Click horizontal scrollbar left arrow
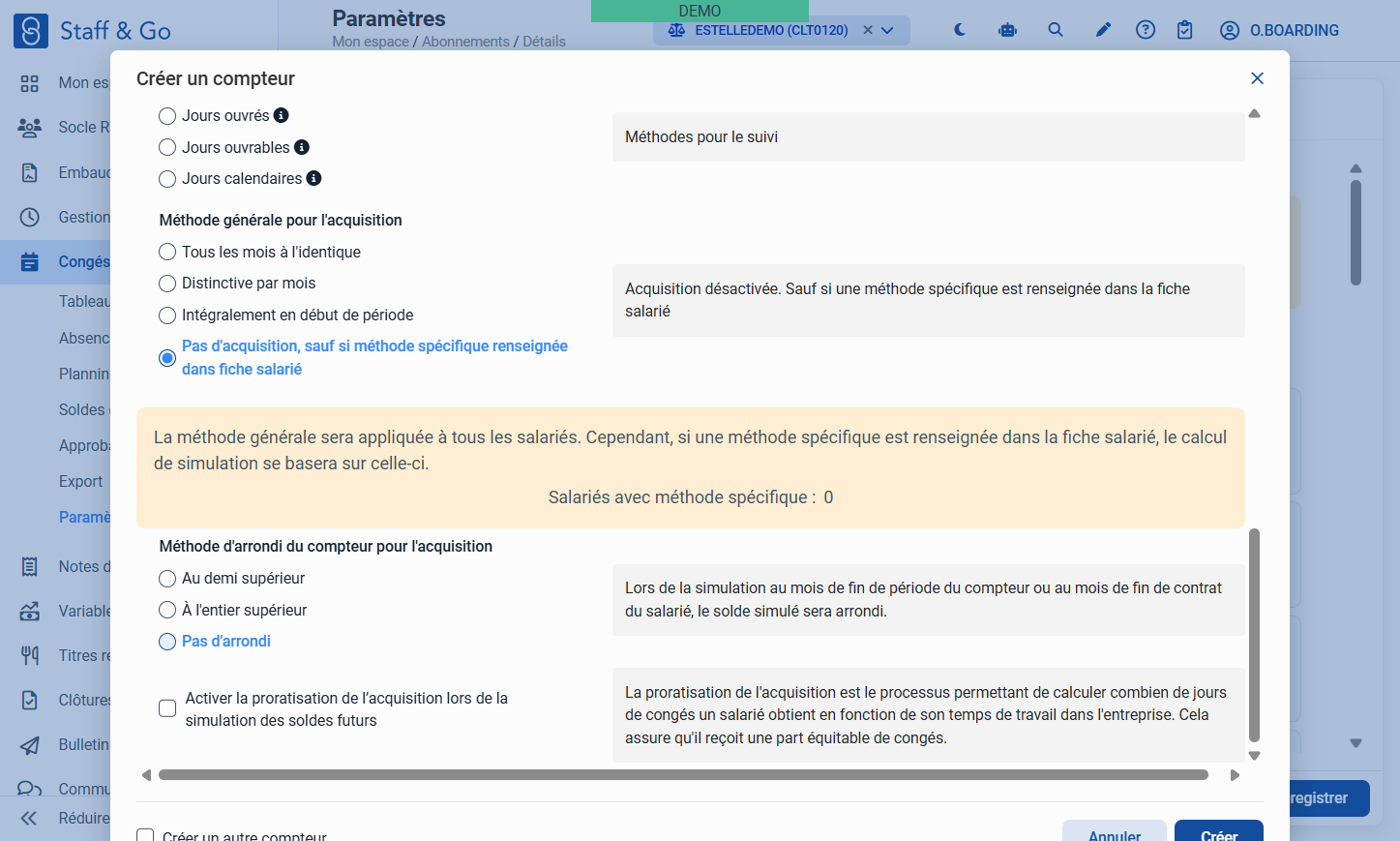The image size is (1400, 841). 146,775
